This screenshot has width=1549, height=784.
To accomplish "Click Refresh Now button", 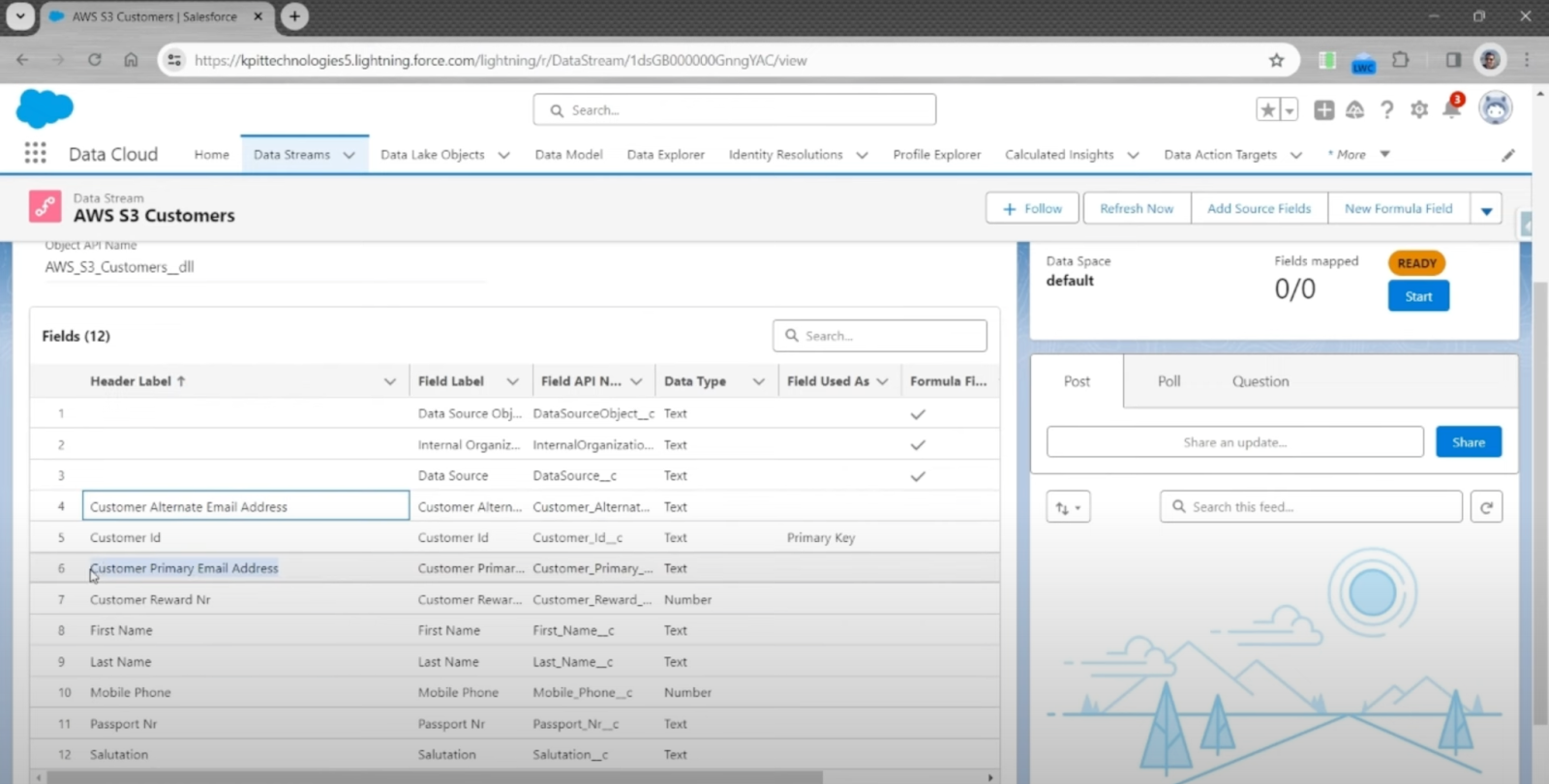I will (x=1137, y=208).
